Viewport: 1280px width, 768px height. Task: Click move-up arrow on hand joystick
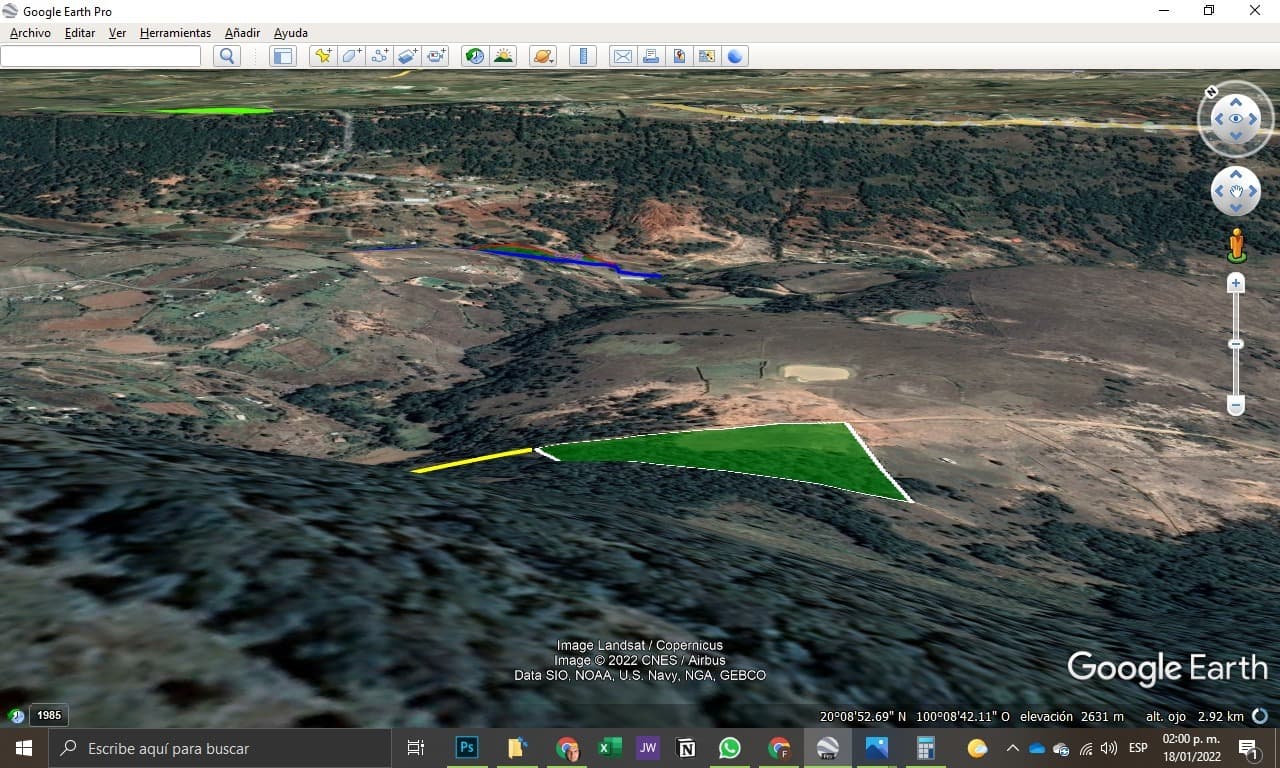click(x=1236, y=174)
